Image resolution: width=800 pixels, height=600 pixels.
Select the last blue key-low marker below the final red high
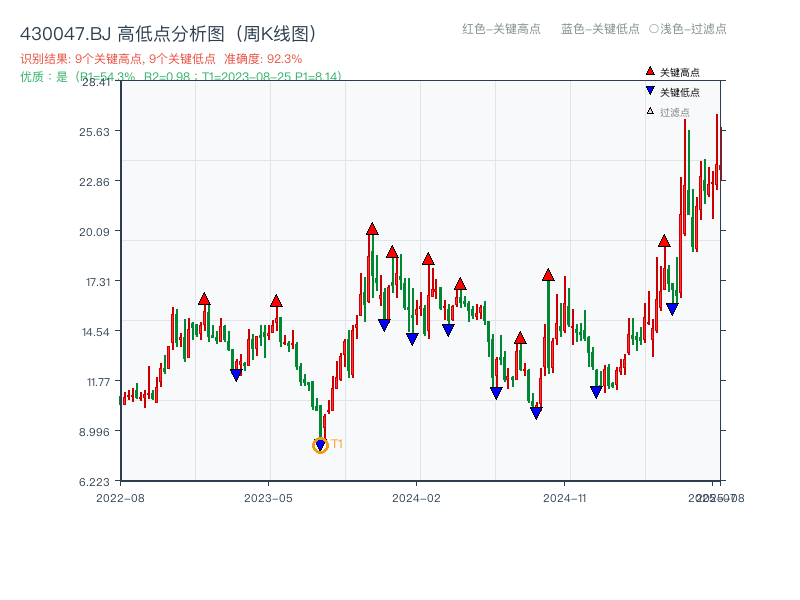click(x=672, y=309)
